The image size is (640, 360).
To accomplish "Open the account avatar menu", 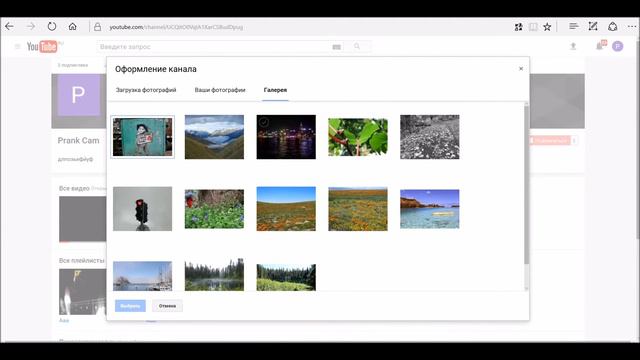I will (x=618, y=47).
